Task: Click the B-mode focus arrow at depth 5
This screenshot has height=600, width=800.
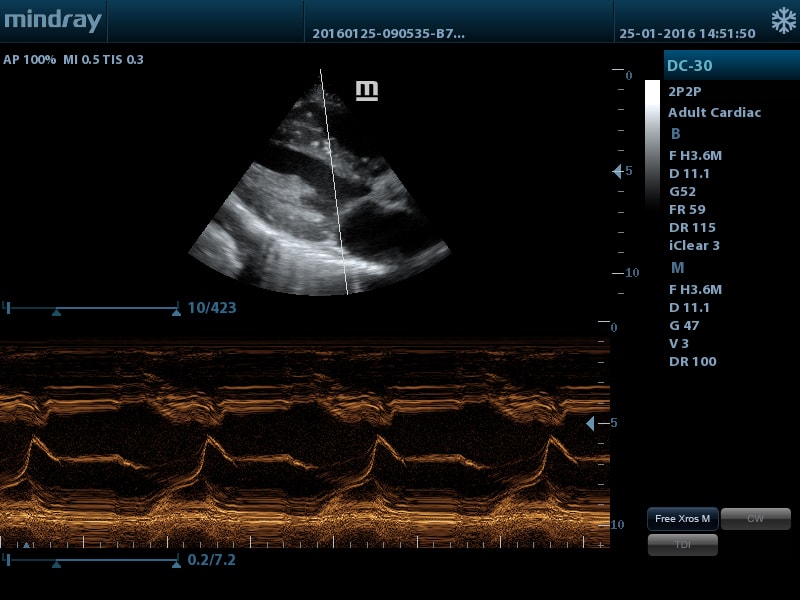Action: point(617,171)
